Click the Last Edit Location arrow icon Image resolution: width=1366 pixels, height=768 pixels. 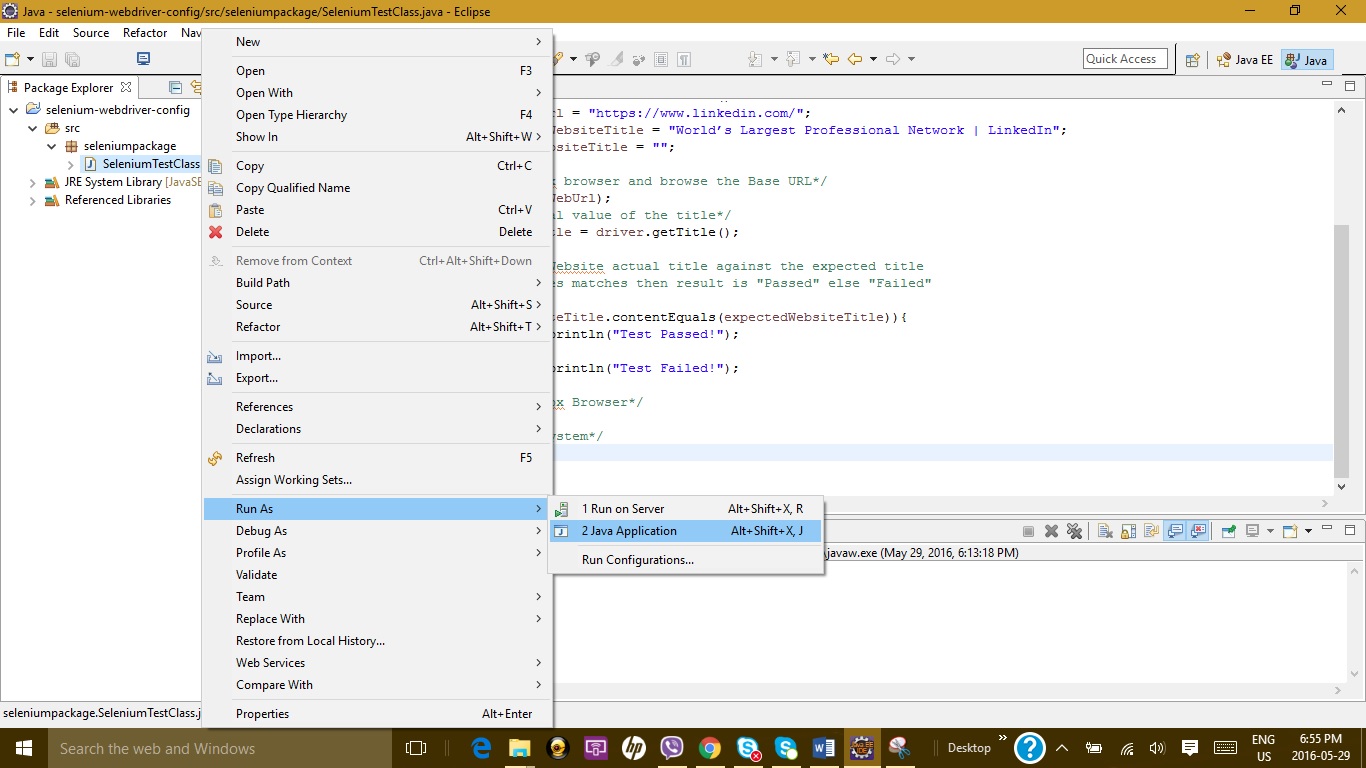point(830,59)
